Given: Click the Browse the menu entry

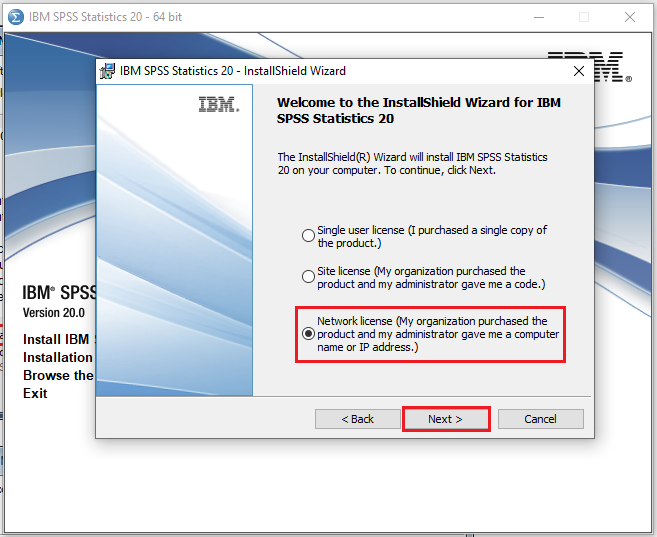Looking at the screenshot, I should coord(57,375).
